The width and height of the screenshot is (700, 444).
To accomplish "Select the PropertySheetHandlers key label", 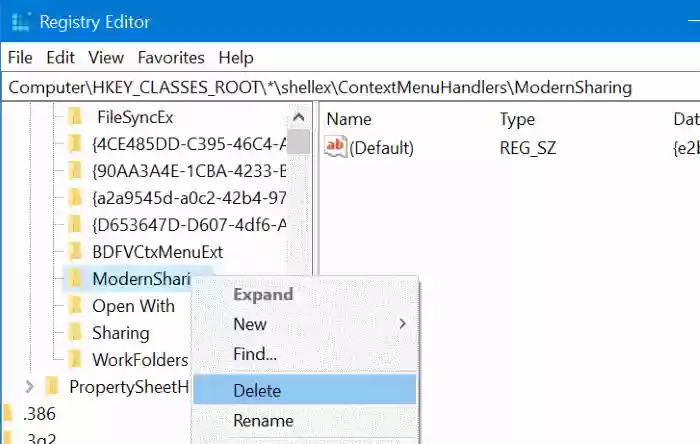I will [x=129, y=387].
